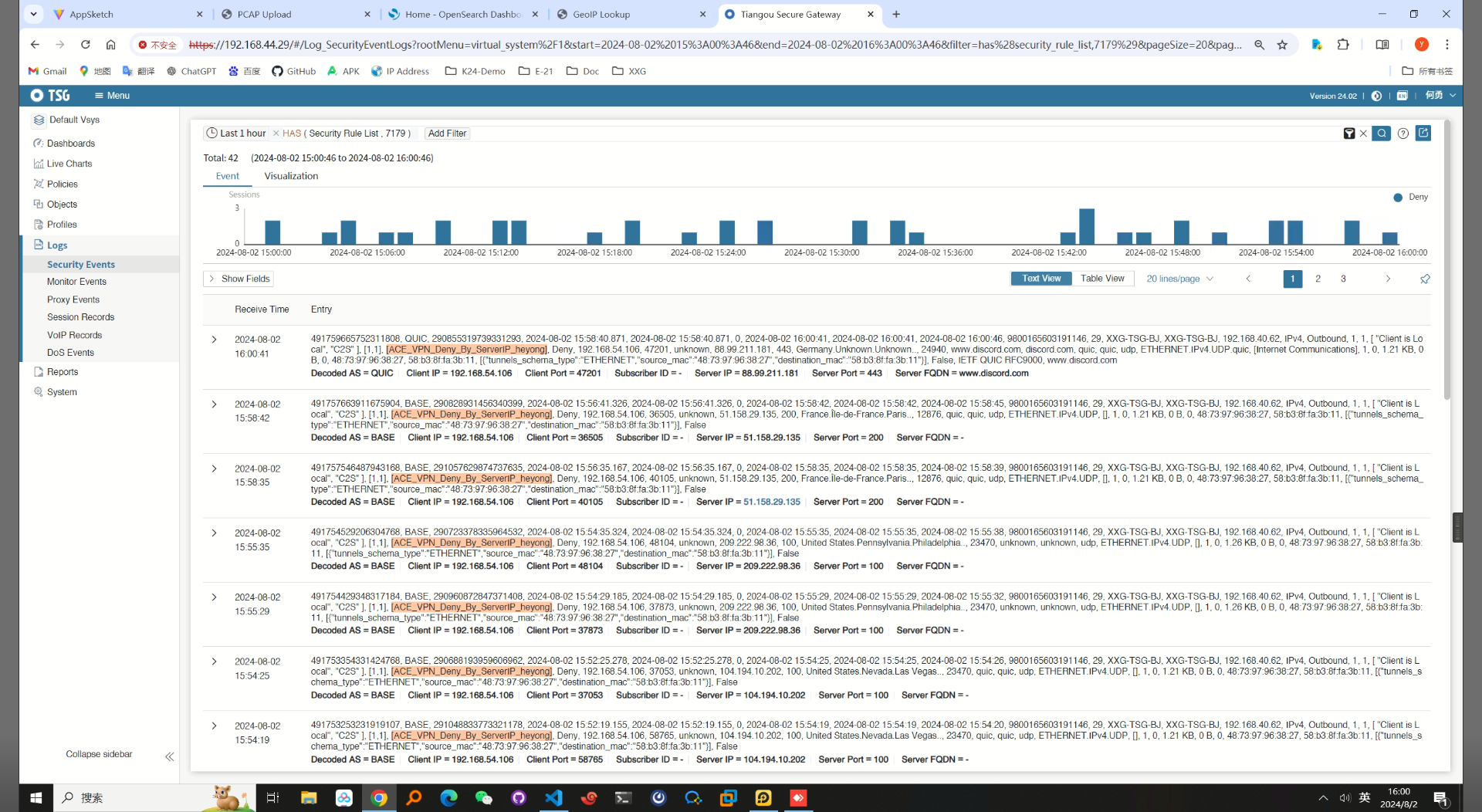The width and height of the screenshot is (1482, 812).
Task: Open Session Records in the sidebar
Action: (x=80, y=317)
